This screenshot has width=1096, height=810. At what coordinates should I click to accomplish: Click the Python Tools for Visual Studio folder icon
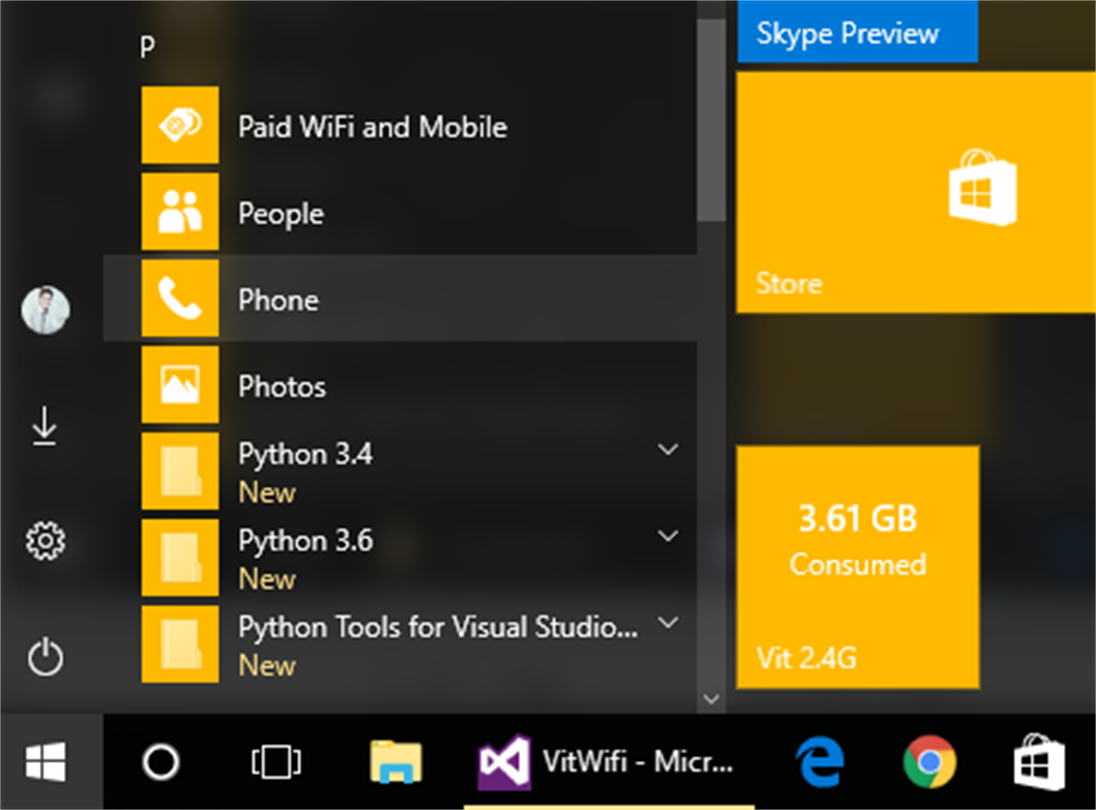[x=180, y=645]
